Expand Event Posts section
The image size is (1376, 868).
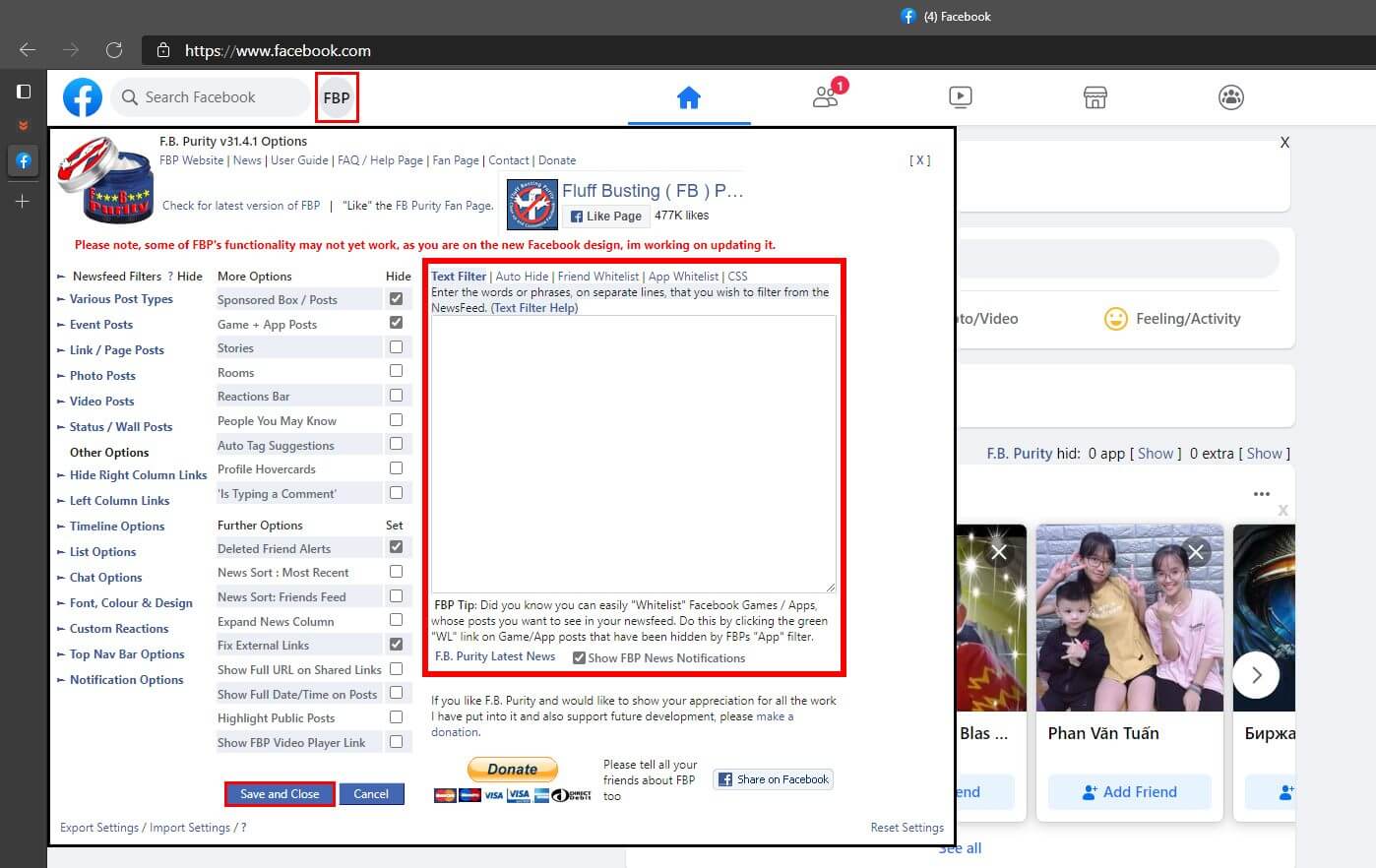100,325
